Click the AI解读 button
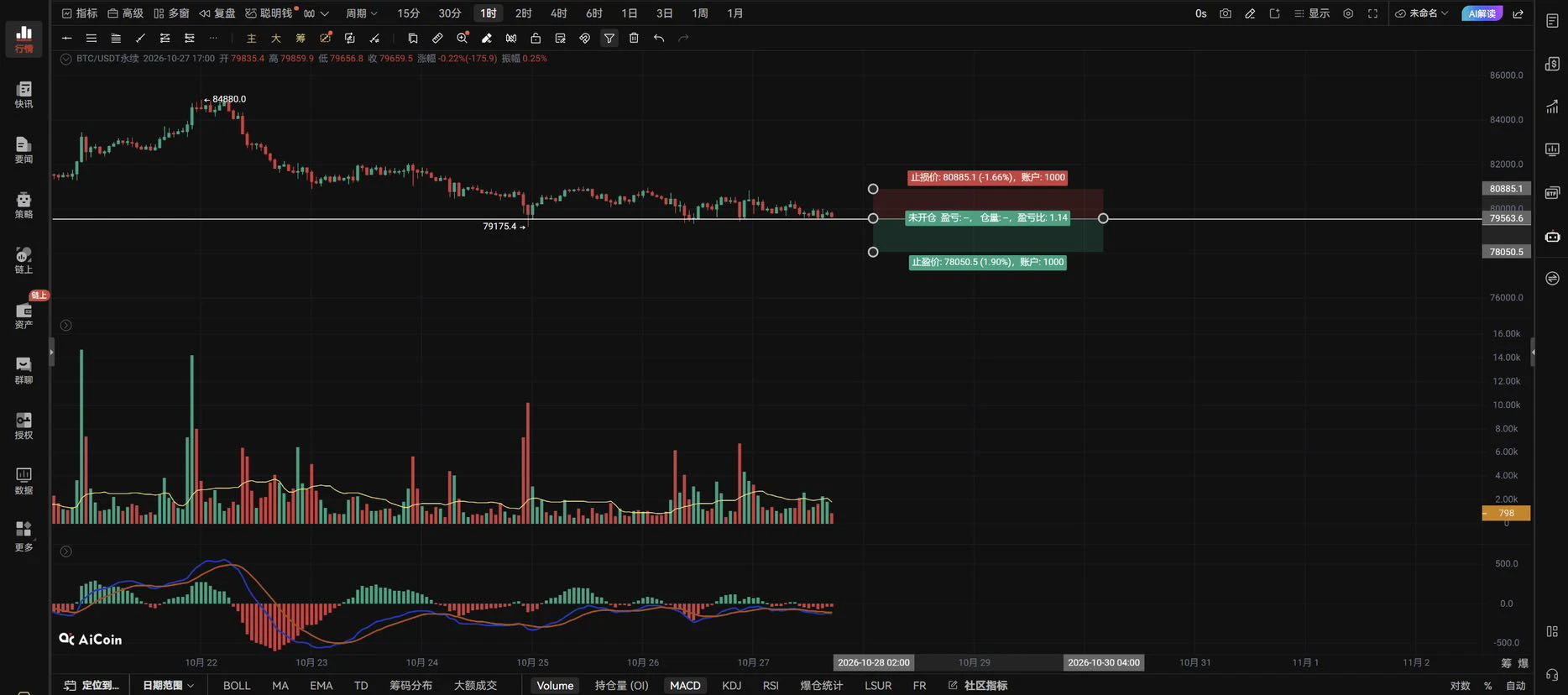Viewport: 1568px width, 695px height. click(1482, 13)
